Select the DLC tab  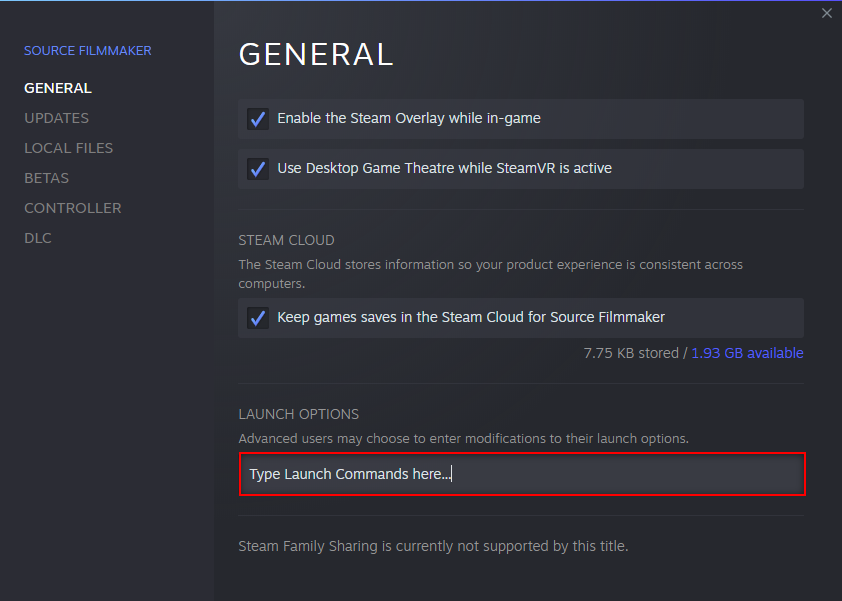pyautogui.click(x=38, y=238)
